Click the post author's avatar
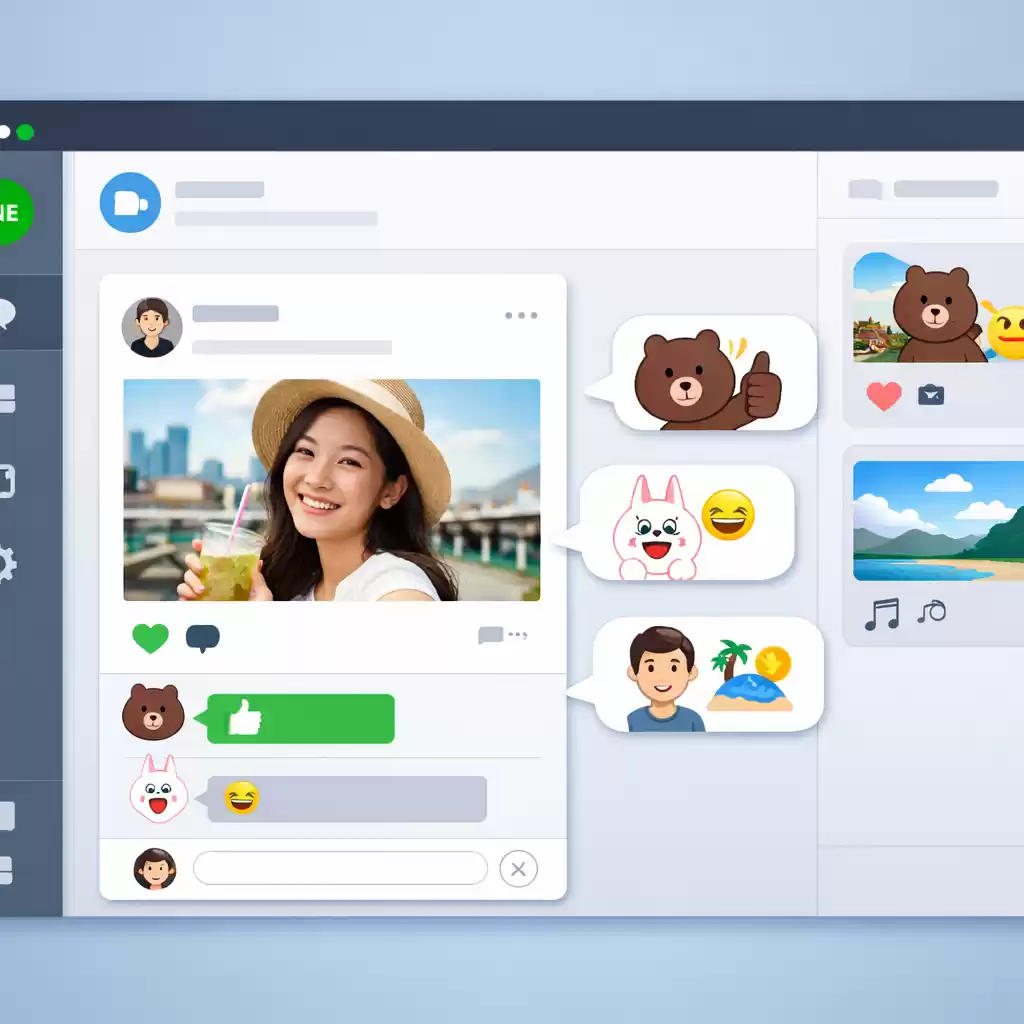 152,327
